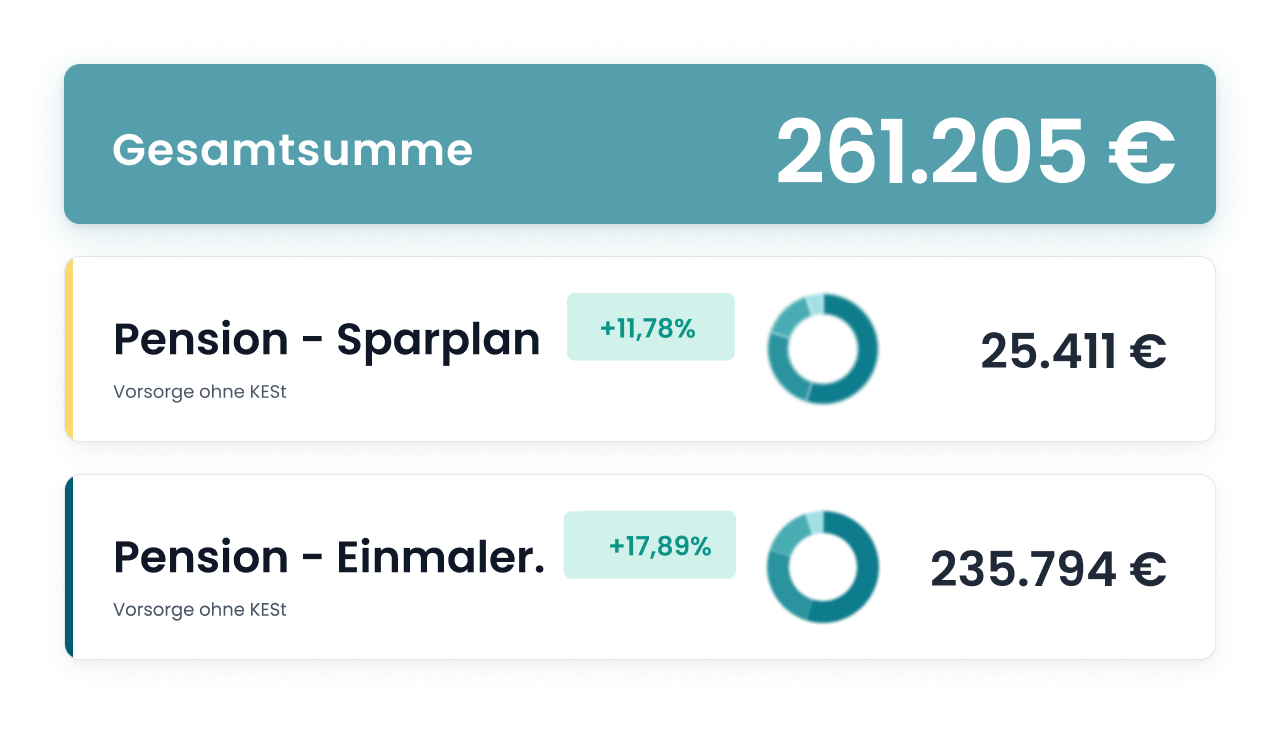Open the Pension - Sparplan title
Viewport: 1280px width, 729px height.
point(327,340)
